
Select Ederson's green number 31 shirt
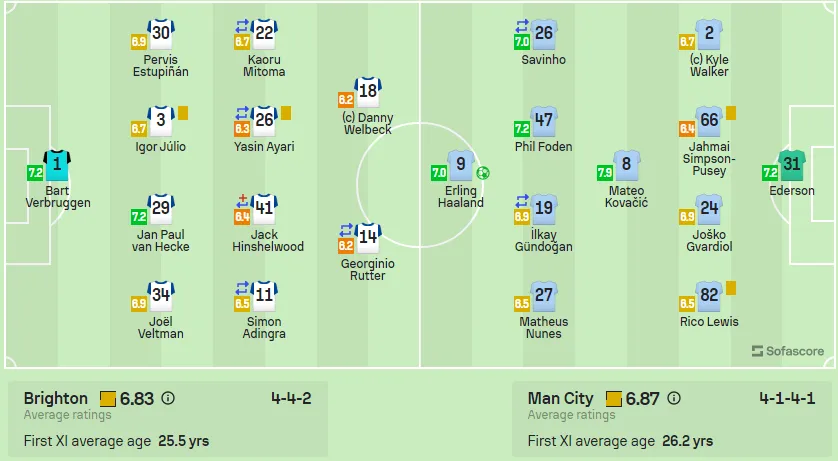(x=792, y=165)
